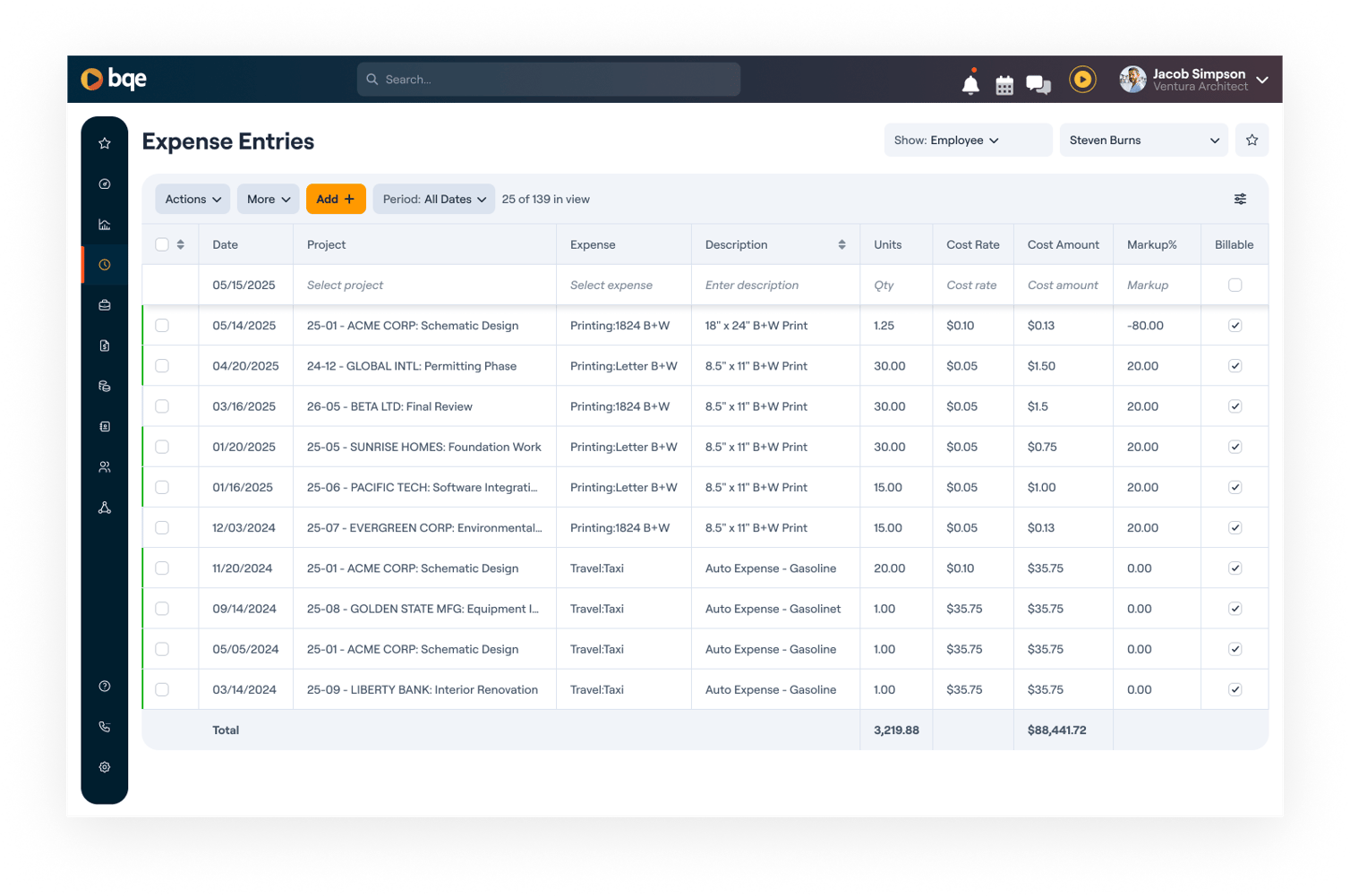Click the Add button

336,199
